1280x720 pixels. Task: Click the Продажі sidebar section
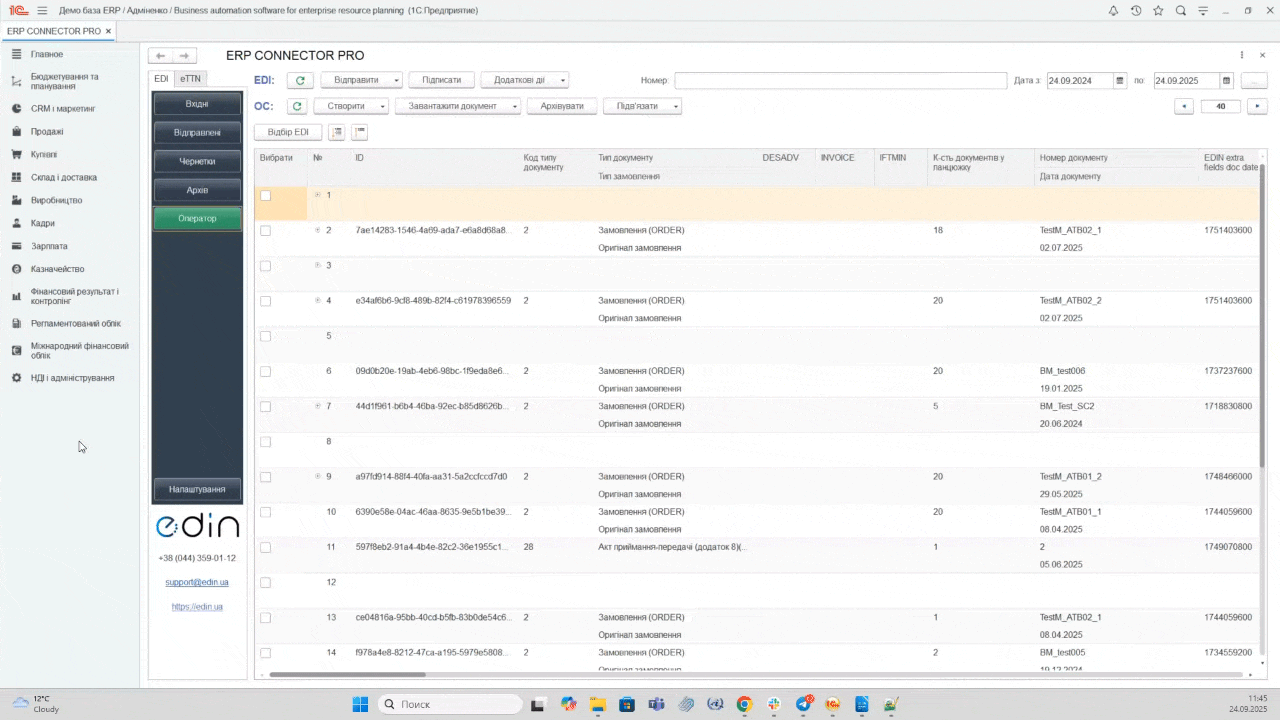pyautogui.click(x=47, y=131)
